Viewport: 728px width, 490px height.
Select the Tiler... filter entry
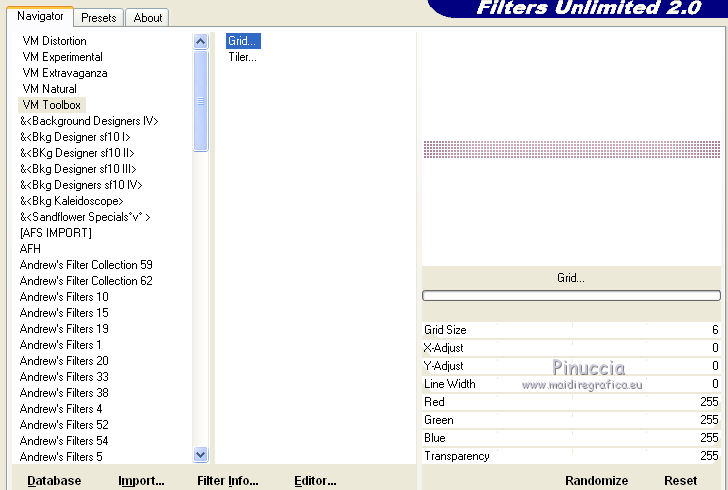point(242,57)
